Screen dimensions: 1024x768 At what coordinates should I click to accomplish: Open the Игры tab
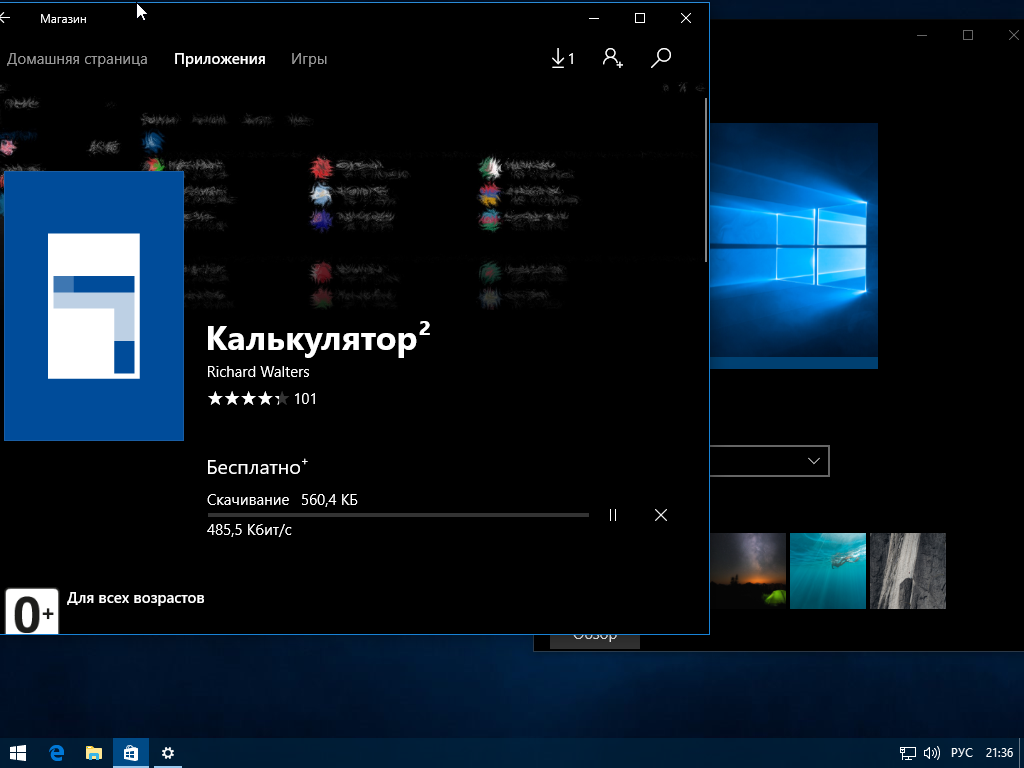309,59
